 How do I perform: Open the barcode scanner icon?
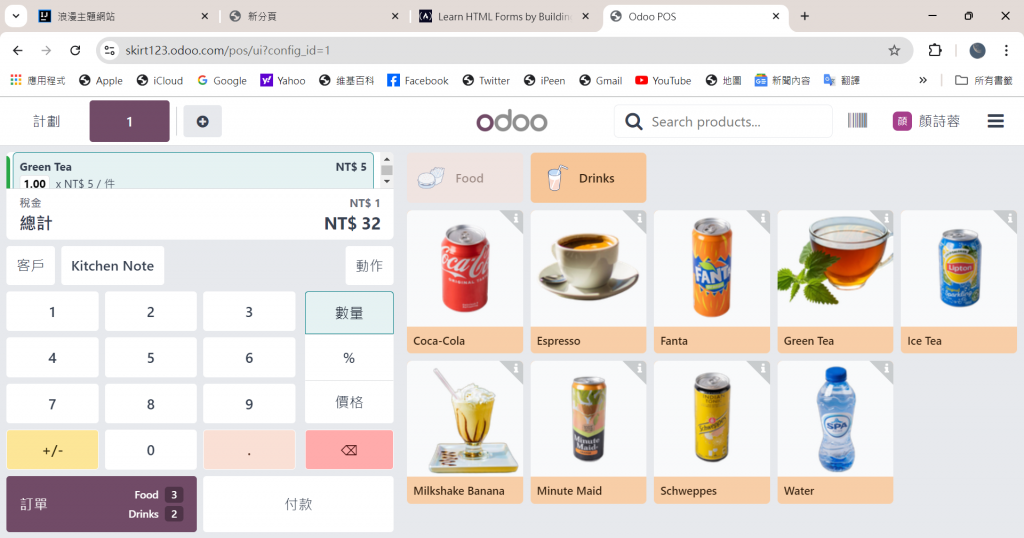point(857,121)
